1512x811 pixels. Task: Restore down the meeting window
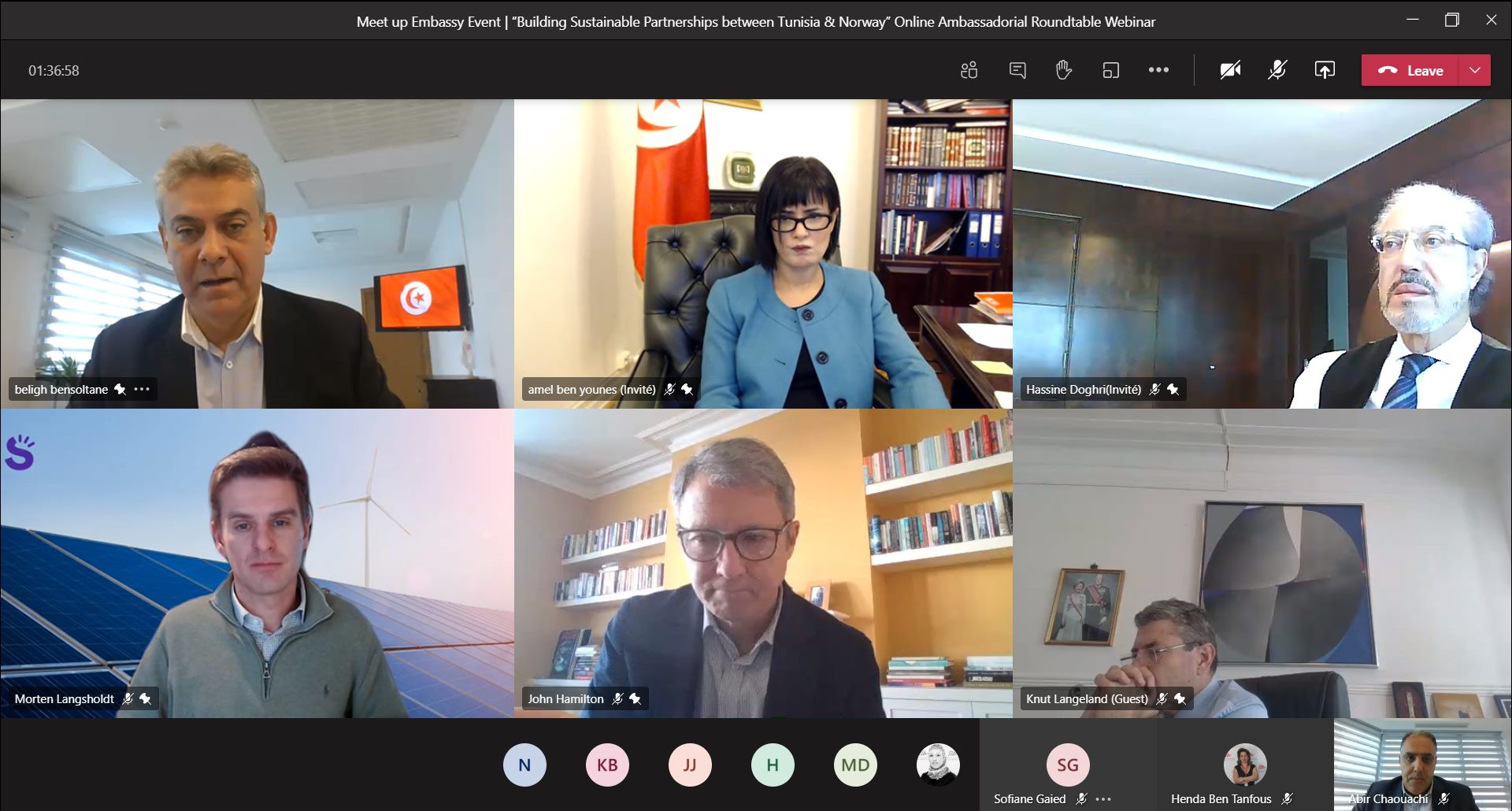[x=1452, y=20]
